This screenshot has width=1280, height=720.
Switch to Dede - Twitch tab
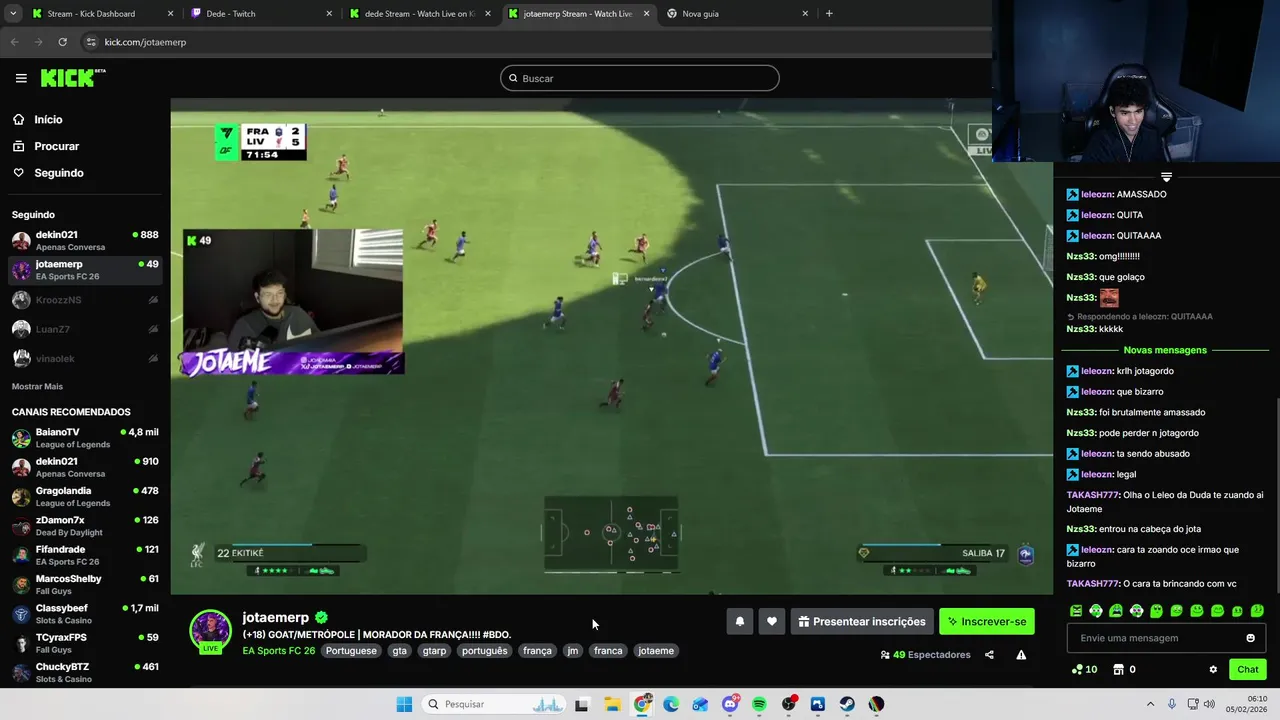pos(260,14)
